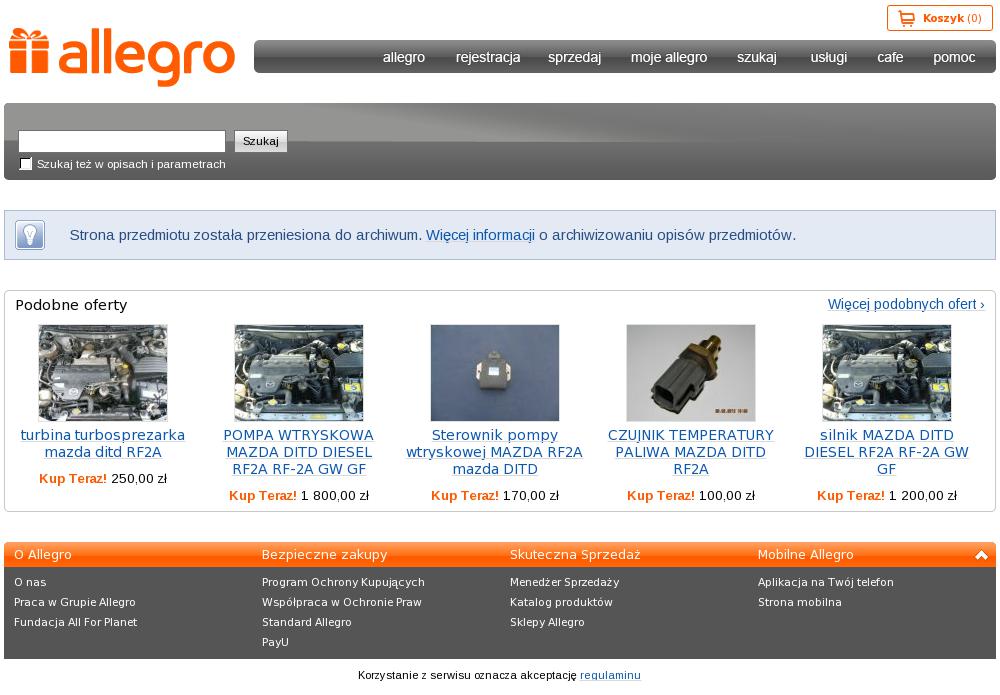Click the Szukaj search button
The width and height of the screenshot is (1000, 695).
[261, 141]
